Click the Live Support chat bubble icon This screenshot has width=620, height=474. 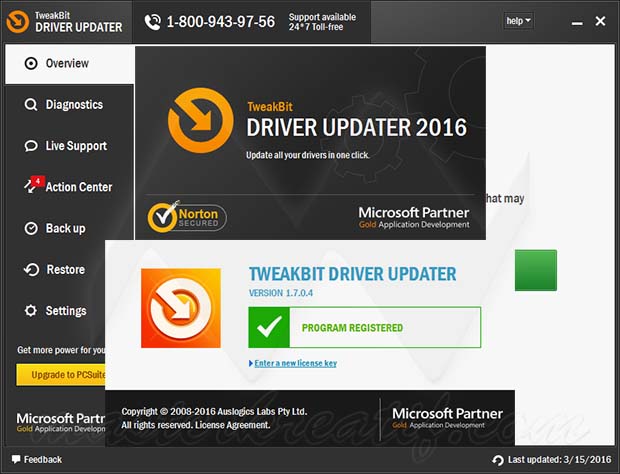coord(31,146)
